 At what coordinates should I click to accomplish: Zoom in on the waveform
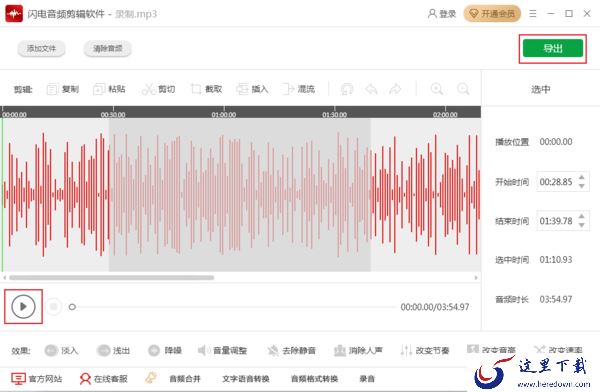[437, 89]
